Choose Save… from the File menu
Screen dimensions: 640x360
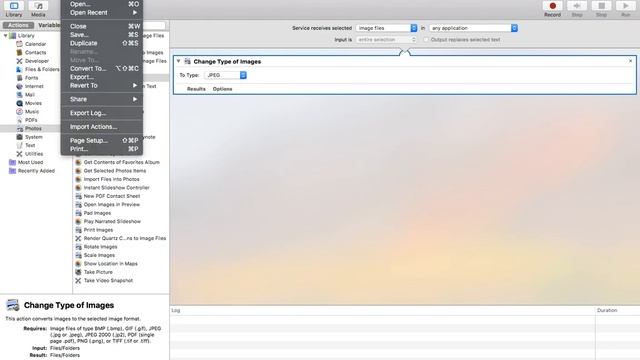coord(102,35)
